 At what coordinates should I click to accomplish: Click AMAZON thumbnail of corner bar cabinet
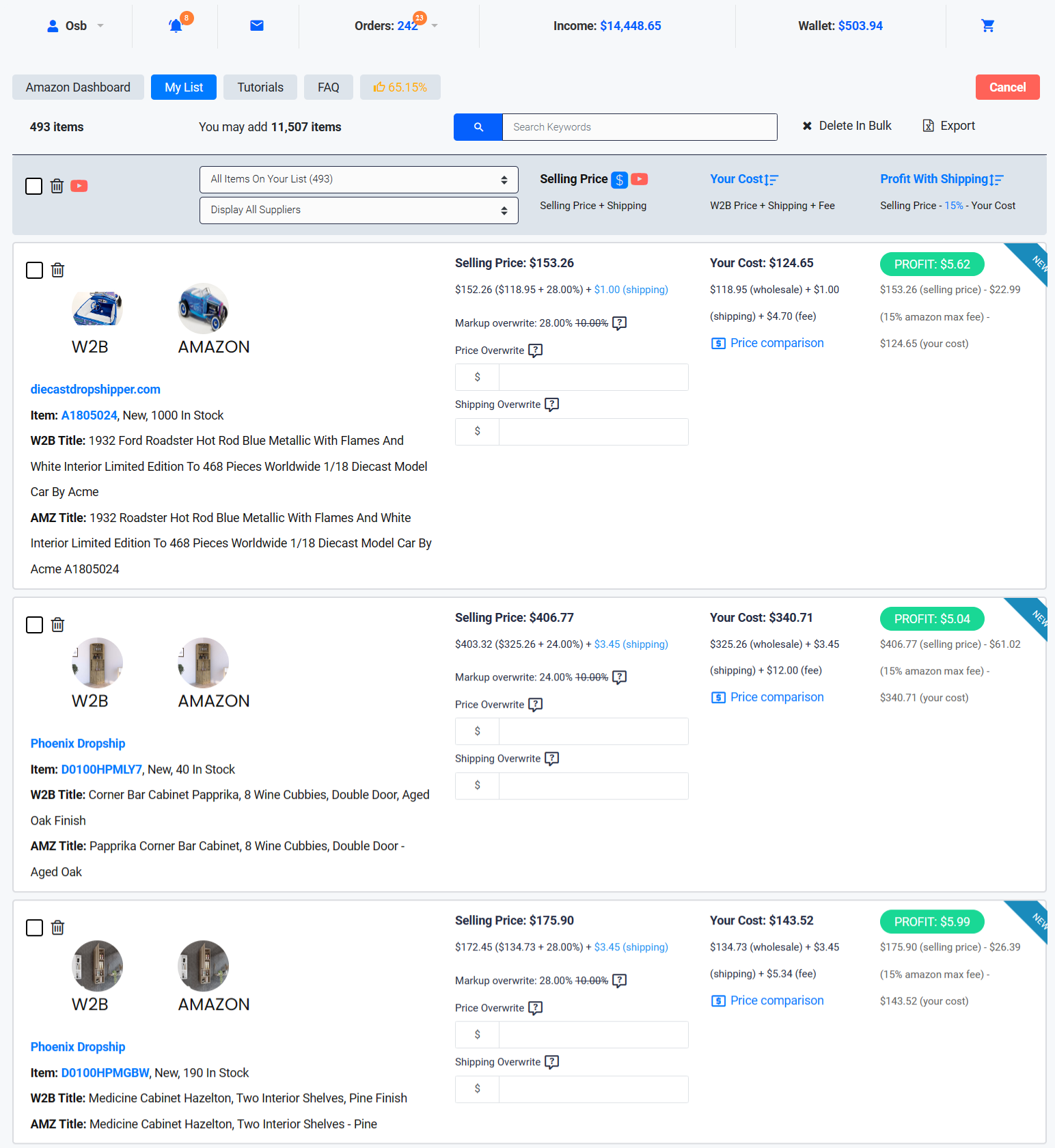[x=203, y=663]
